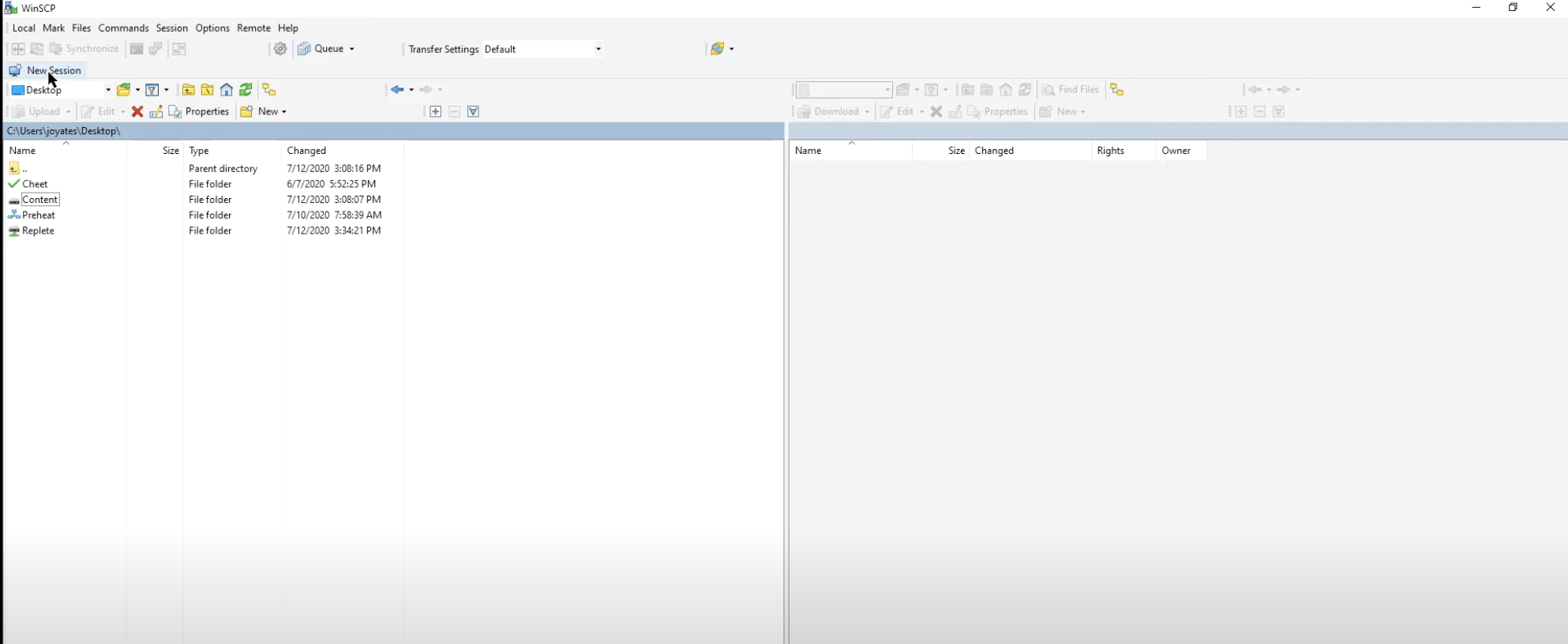Screen dimensions: 1568x644
Task: Click the Synchronize Browsing icon
Action: (x=36, y=49)
